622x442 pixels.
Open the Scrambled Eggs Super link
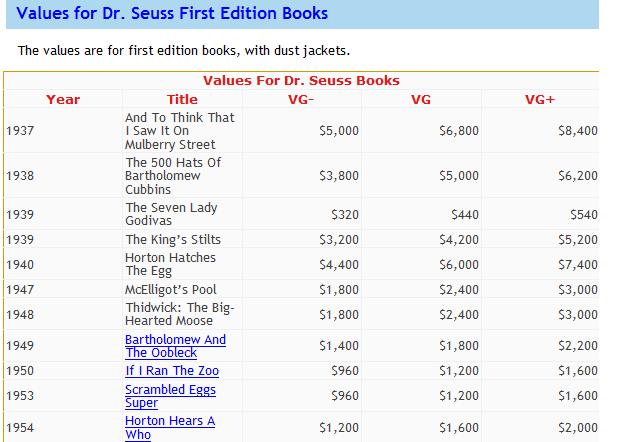(x=170, y=396)
